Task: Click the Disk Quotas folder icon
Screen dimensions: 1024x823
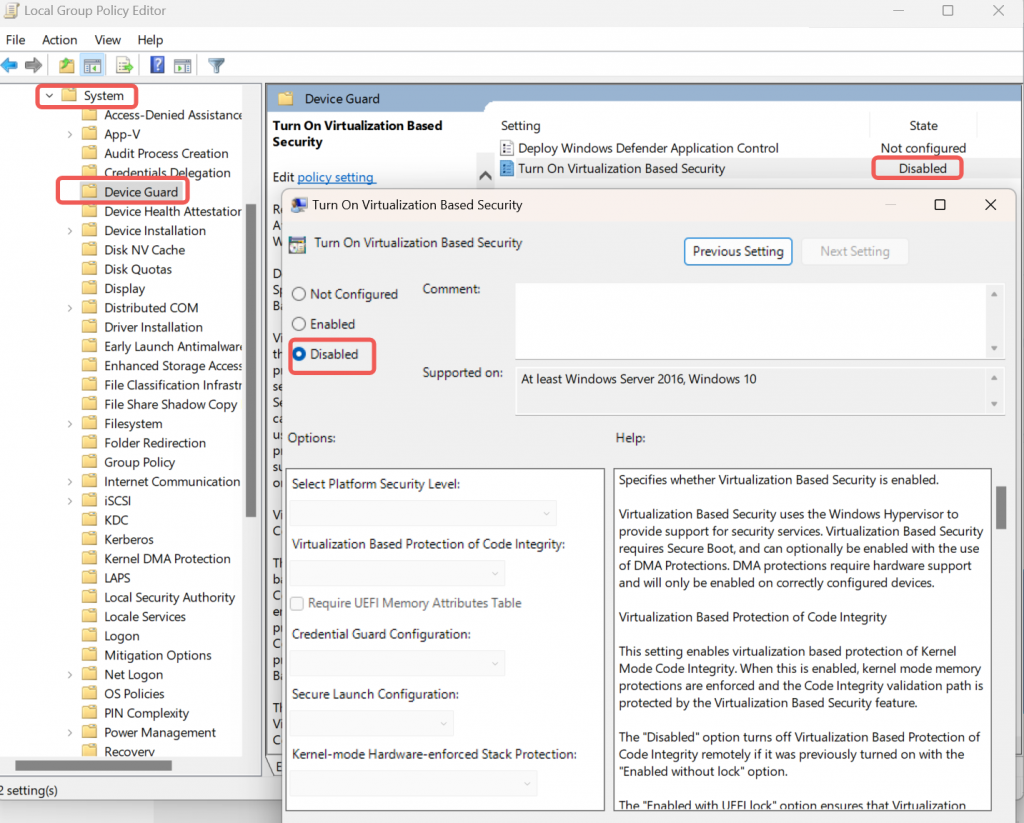Action: 89,269
